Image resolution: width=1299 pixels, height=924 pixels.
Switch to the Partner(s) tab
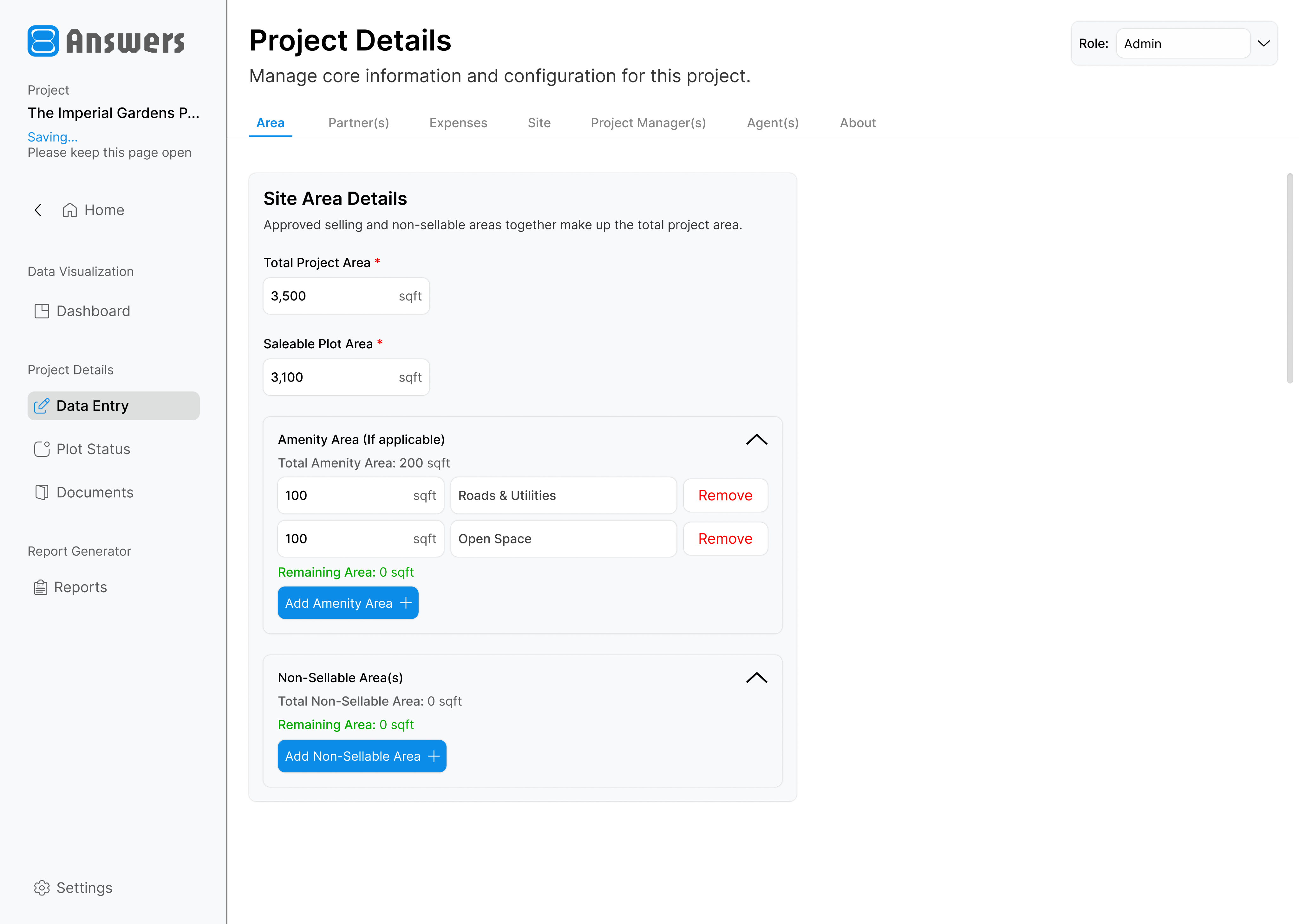[359, 123]
